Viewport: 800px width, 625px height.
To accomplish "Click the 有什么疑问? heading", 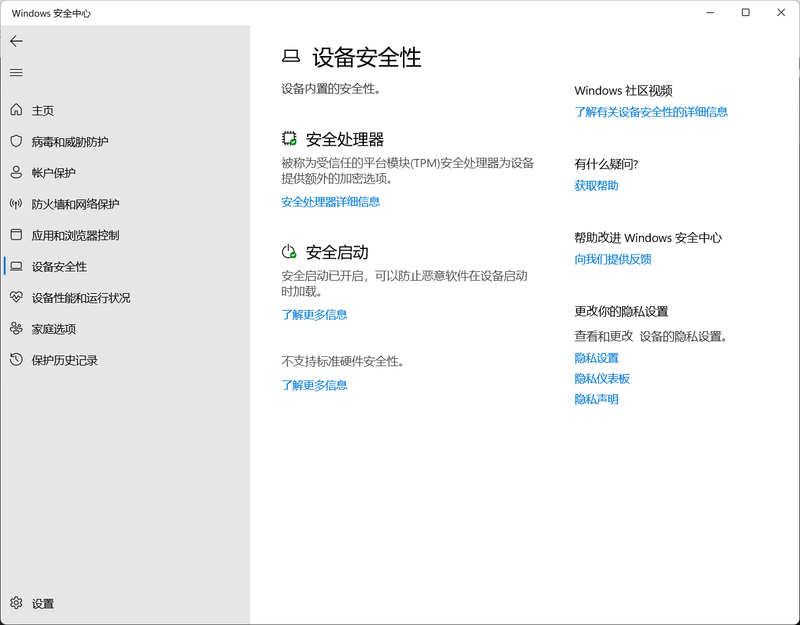I will (x=606, y=164).
